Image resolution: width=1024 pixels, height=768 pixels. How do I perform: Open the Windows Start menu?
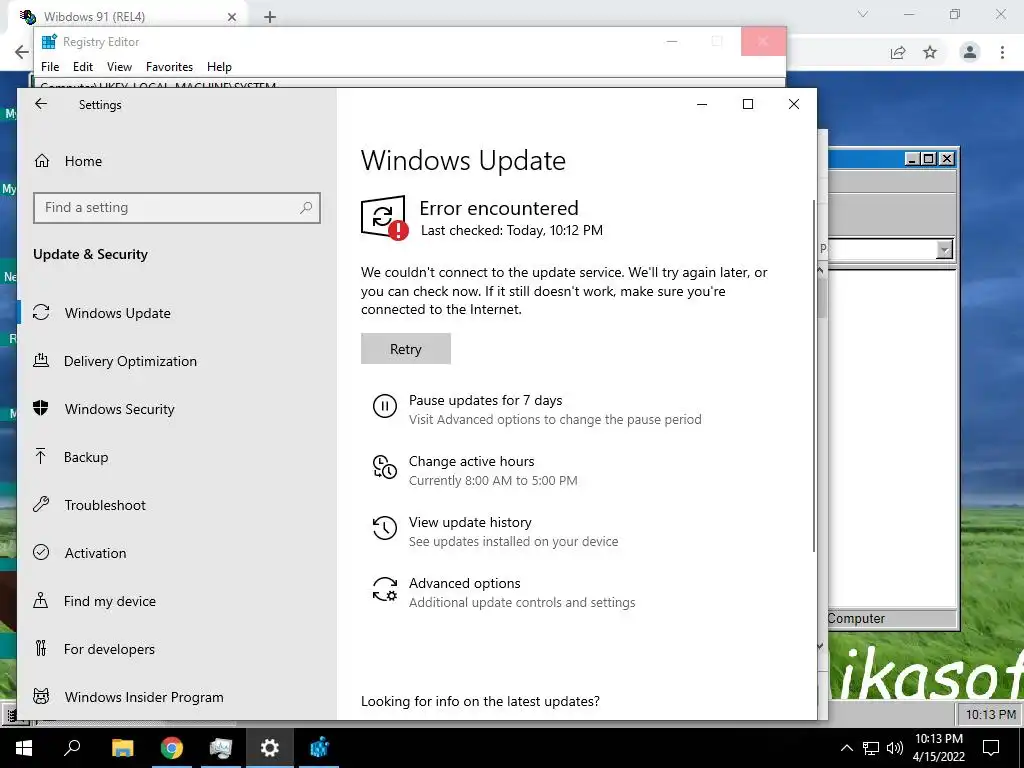tap(24, 748)
